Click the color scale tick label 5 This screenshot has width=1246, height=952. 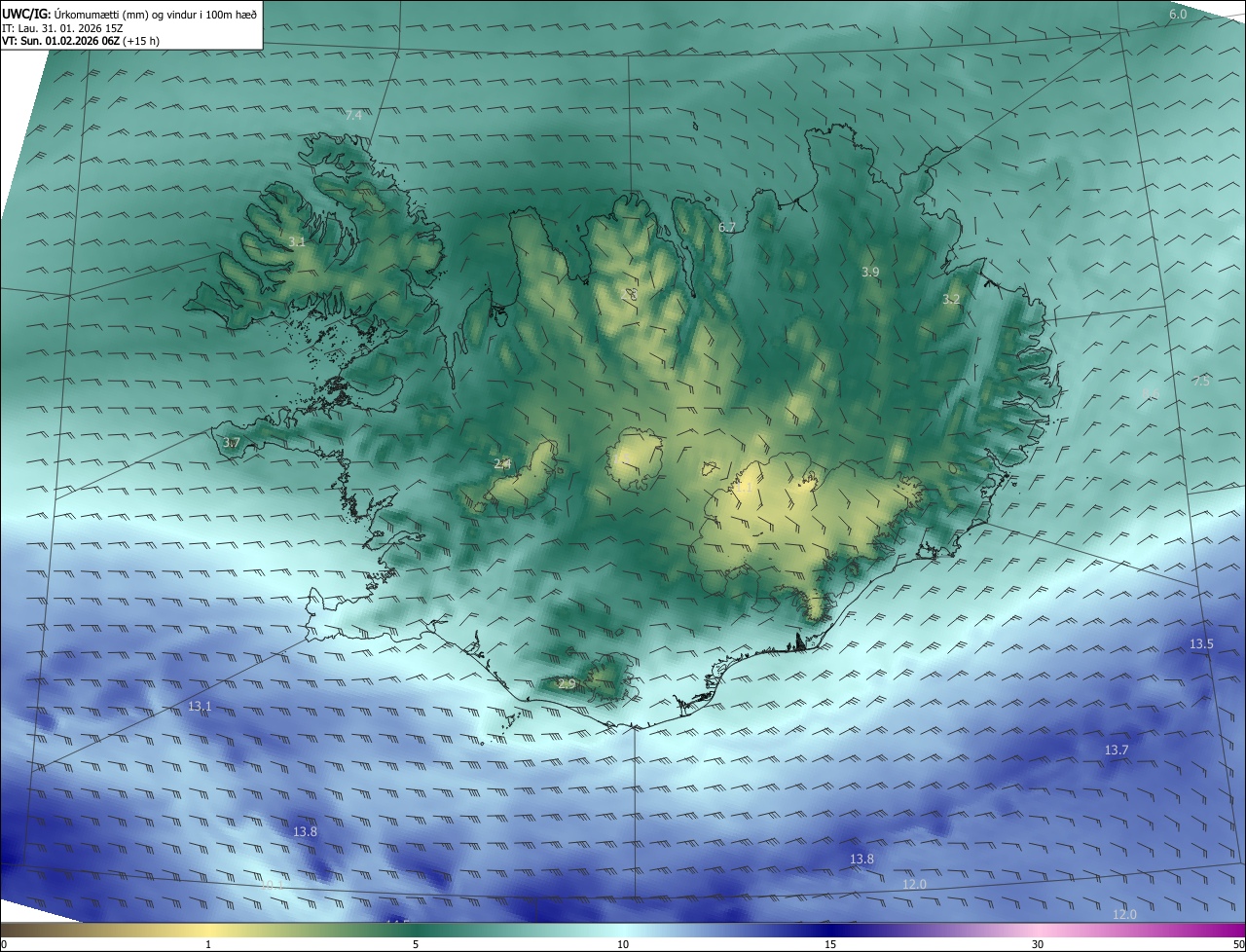pos(416,944)
